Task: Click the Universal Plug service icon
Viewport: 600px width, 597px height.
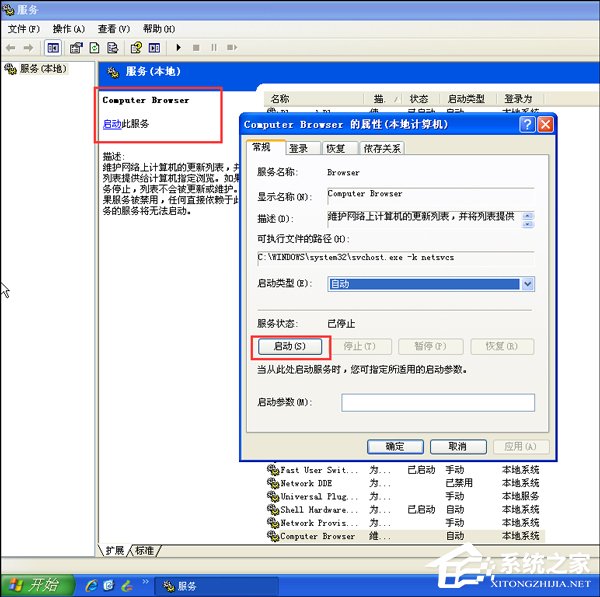Action: [x=272, y=496]
